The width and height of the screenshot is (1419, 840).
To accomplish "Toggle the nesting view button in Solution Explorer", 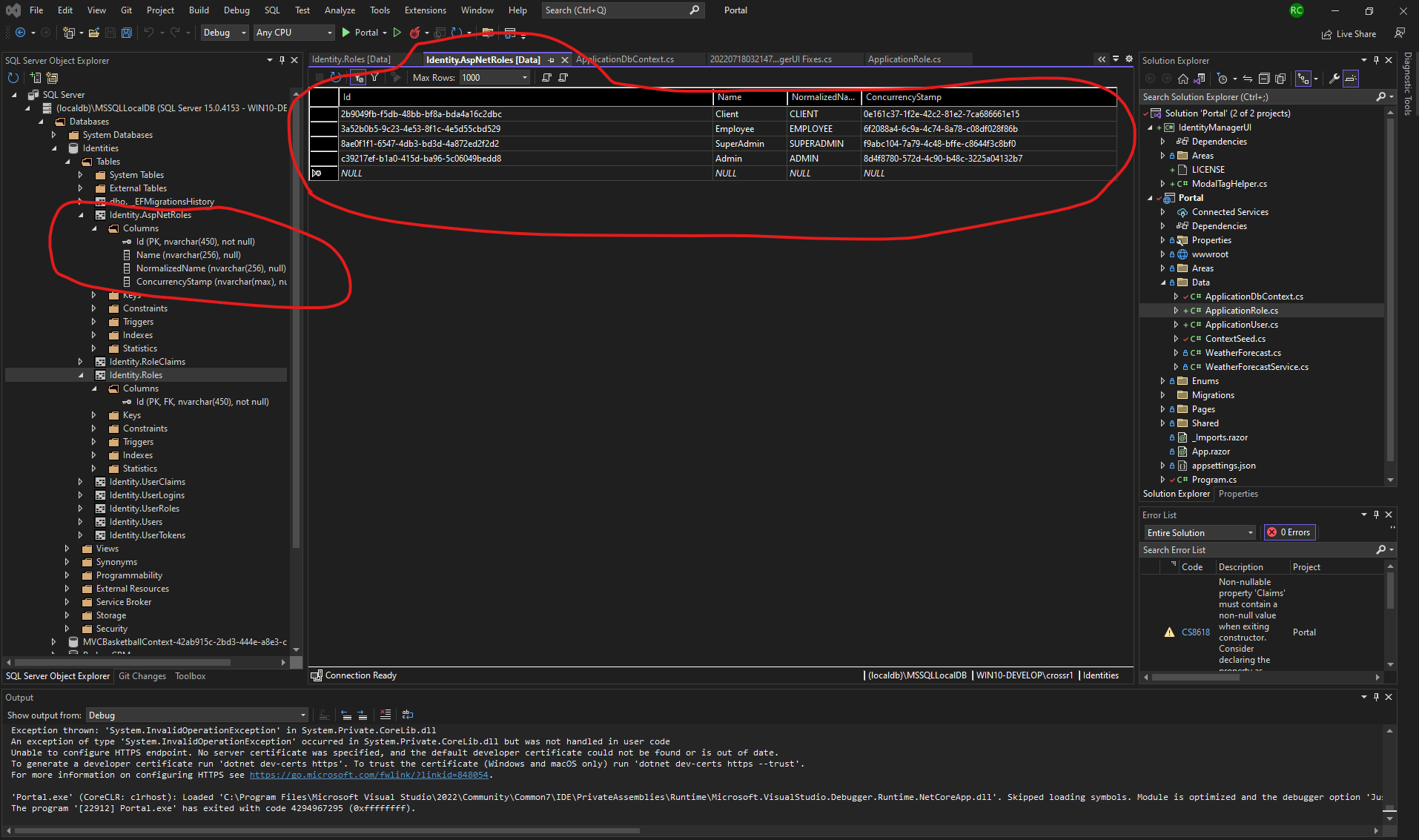I will [1303, 79].
